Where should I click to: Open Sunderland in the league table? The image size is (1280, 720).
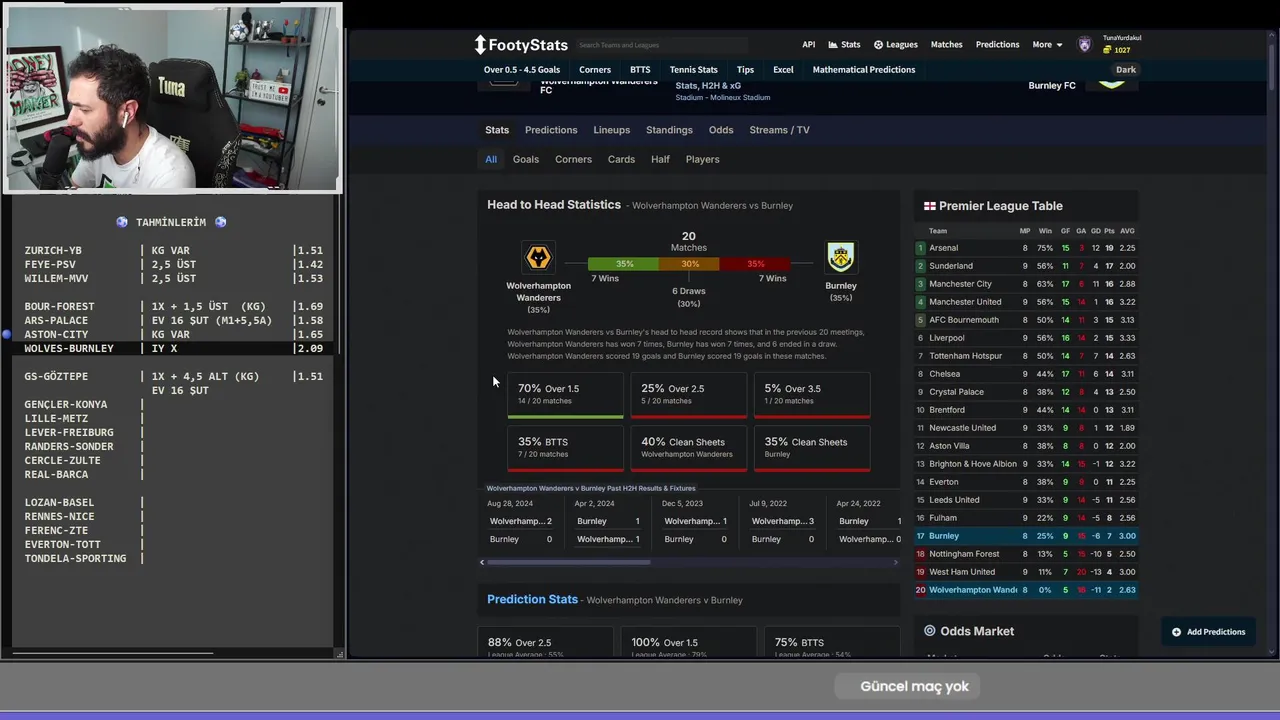point(1027,266)
